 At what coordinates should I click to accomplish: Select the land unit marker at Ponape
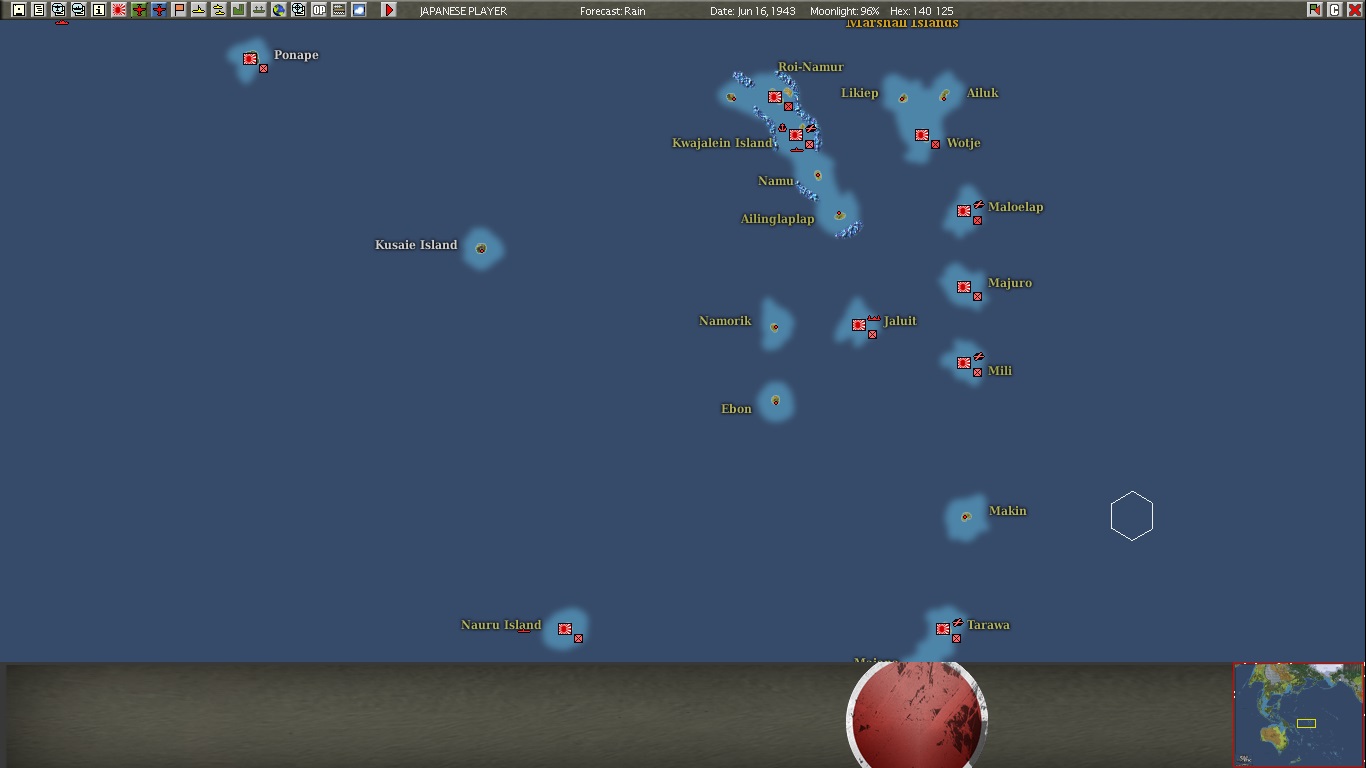pos(264,69)
